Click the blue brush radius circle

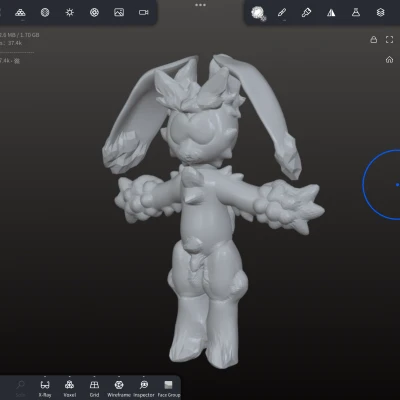coord(382,184)
